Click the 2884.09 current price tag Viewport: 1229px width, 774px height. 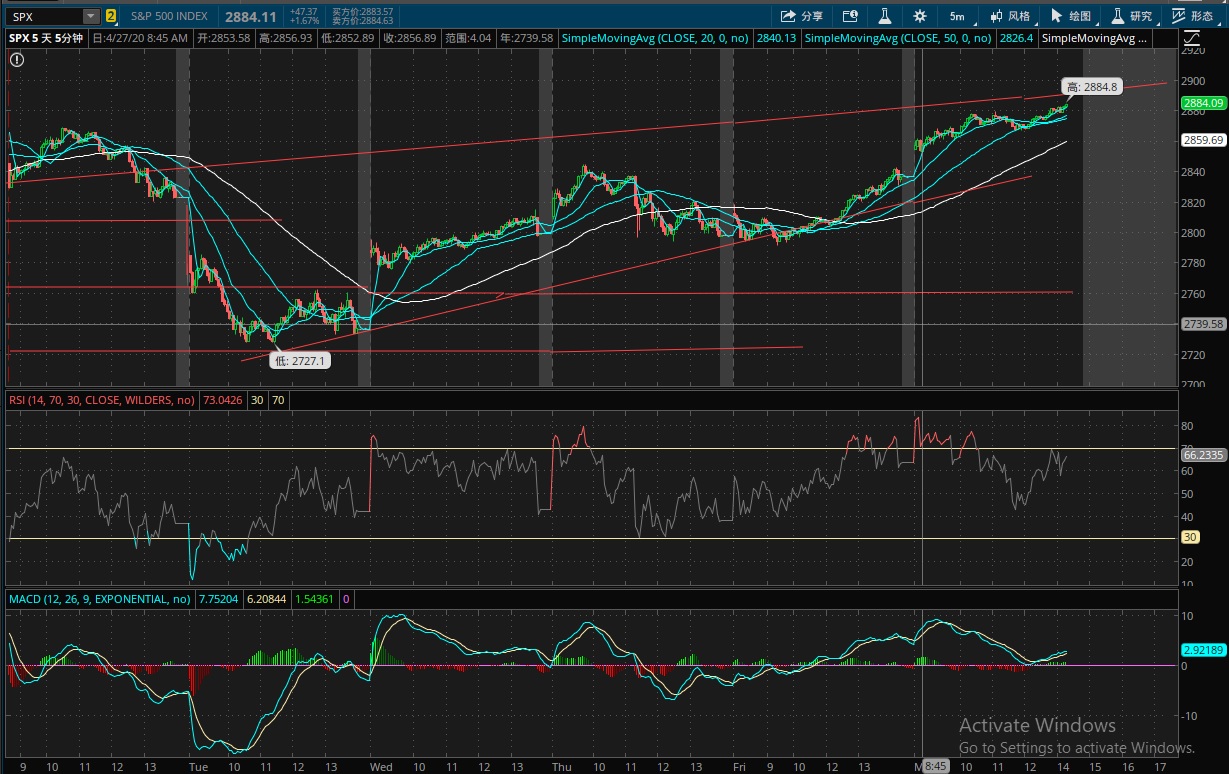click(x=1203, y=103)
